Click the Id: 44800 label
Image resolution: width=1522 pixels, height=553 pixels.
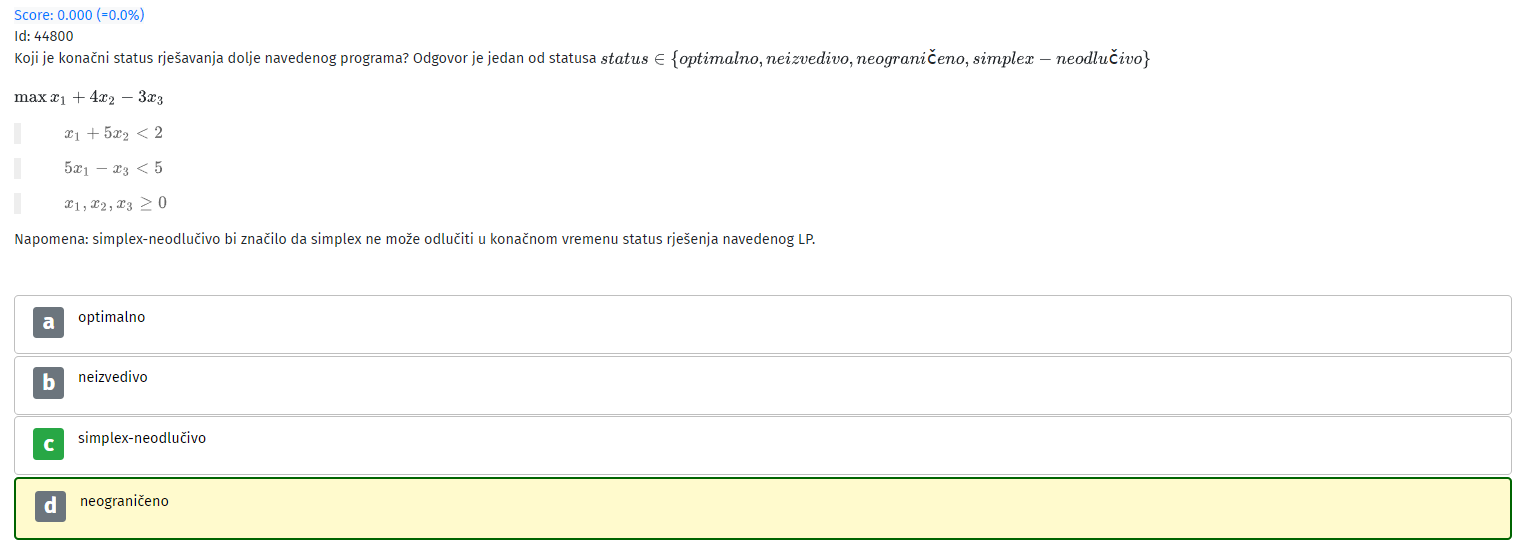(44, 36)
